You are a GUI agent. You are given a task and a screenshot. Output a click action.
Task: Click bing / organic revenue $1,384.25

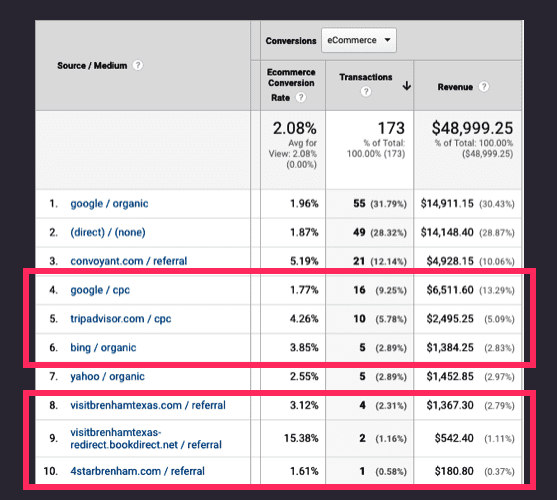click(450, 347)
